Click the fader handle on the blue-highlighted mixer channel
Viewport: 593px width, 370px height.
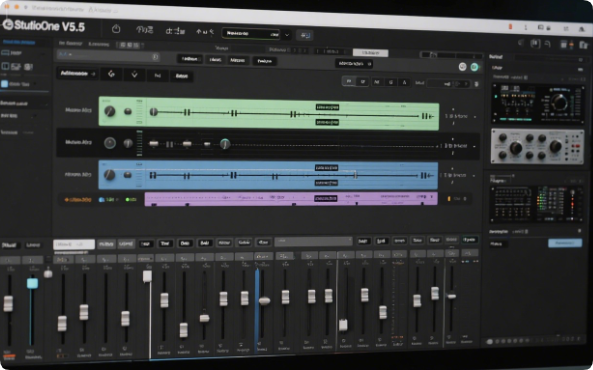click(264, 301)
